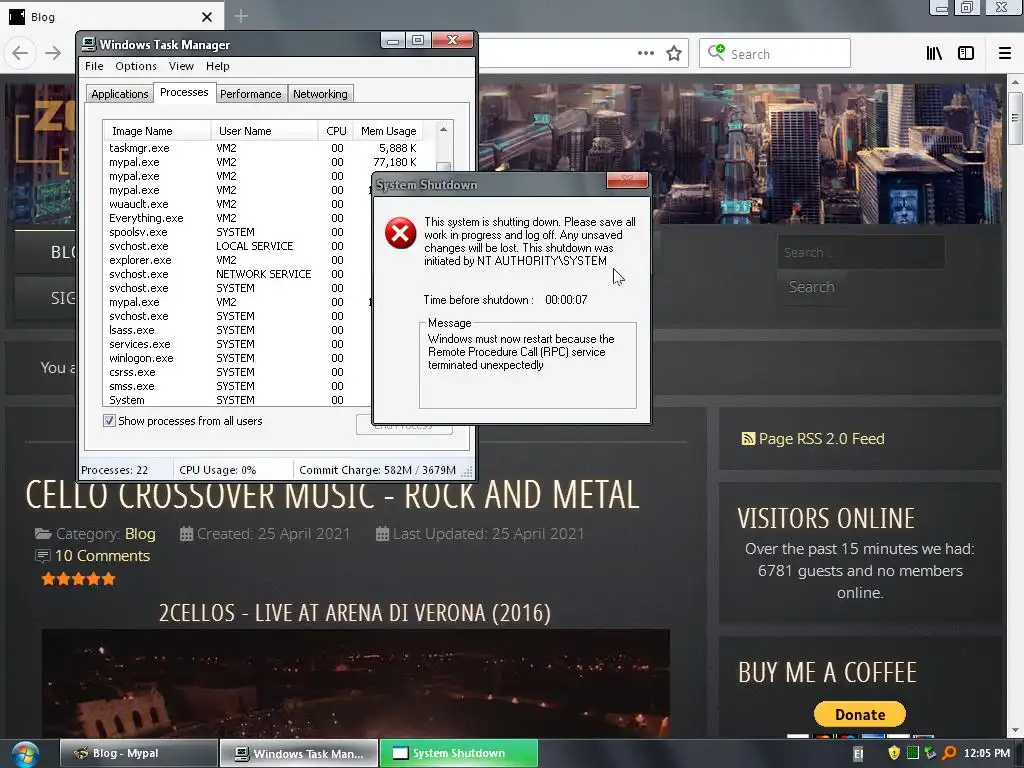Bookmark this page with the star icon

click(674, 53)
